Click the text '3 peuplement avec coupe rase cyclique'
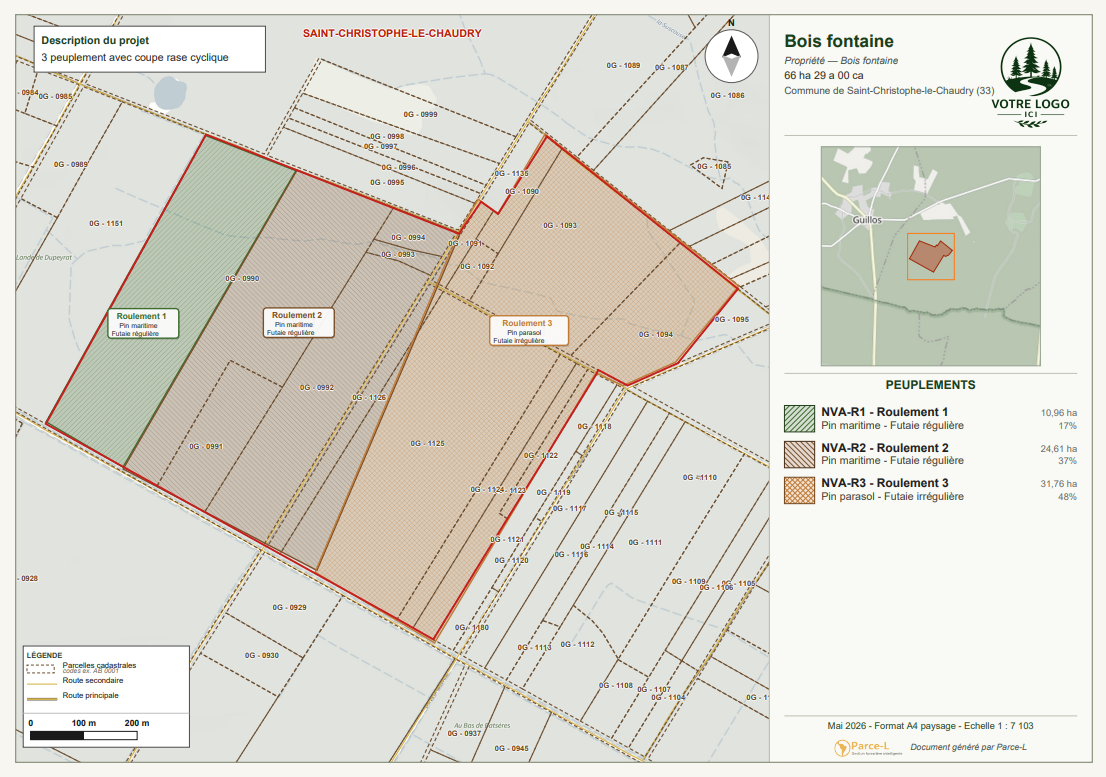This screenshot has height=777, width=1106. point(135,57)
